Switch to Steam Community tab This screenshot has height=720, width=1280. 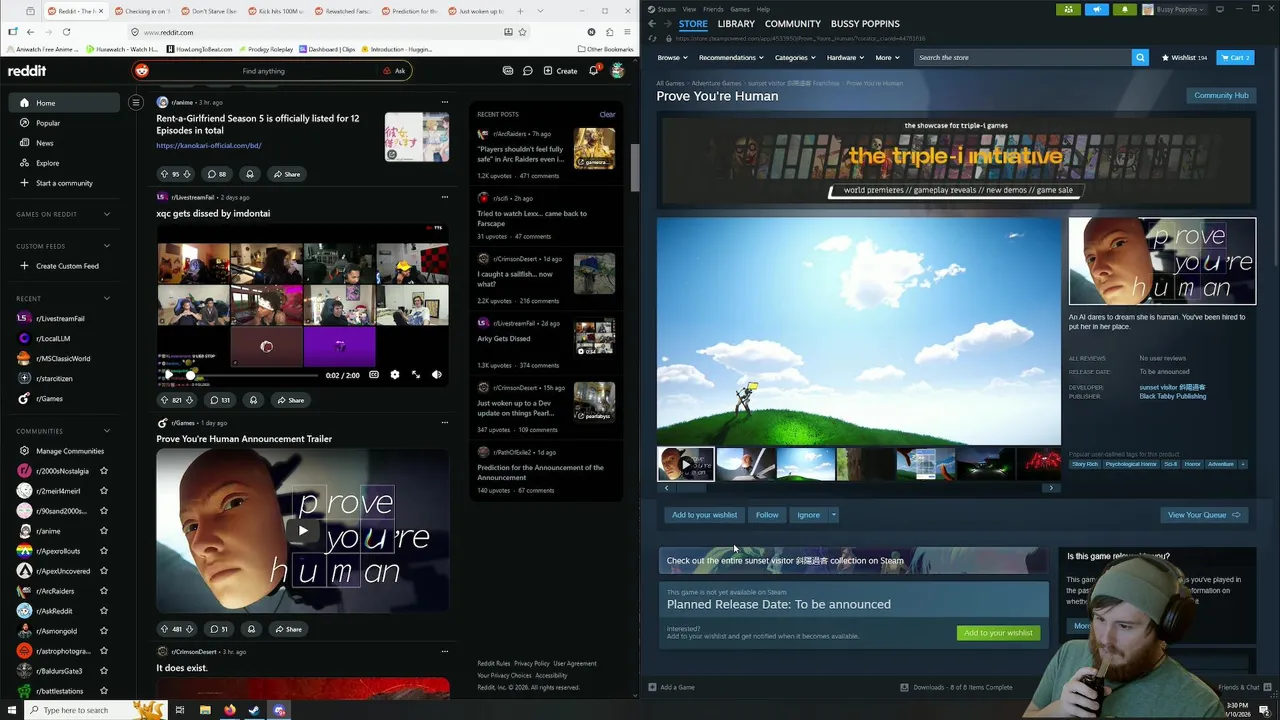792,23
